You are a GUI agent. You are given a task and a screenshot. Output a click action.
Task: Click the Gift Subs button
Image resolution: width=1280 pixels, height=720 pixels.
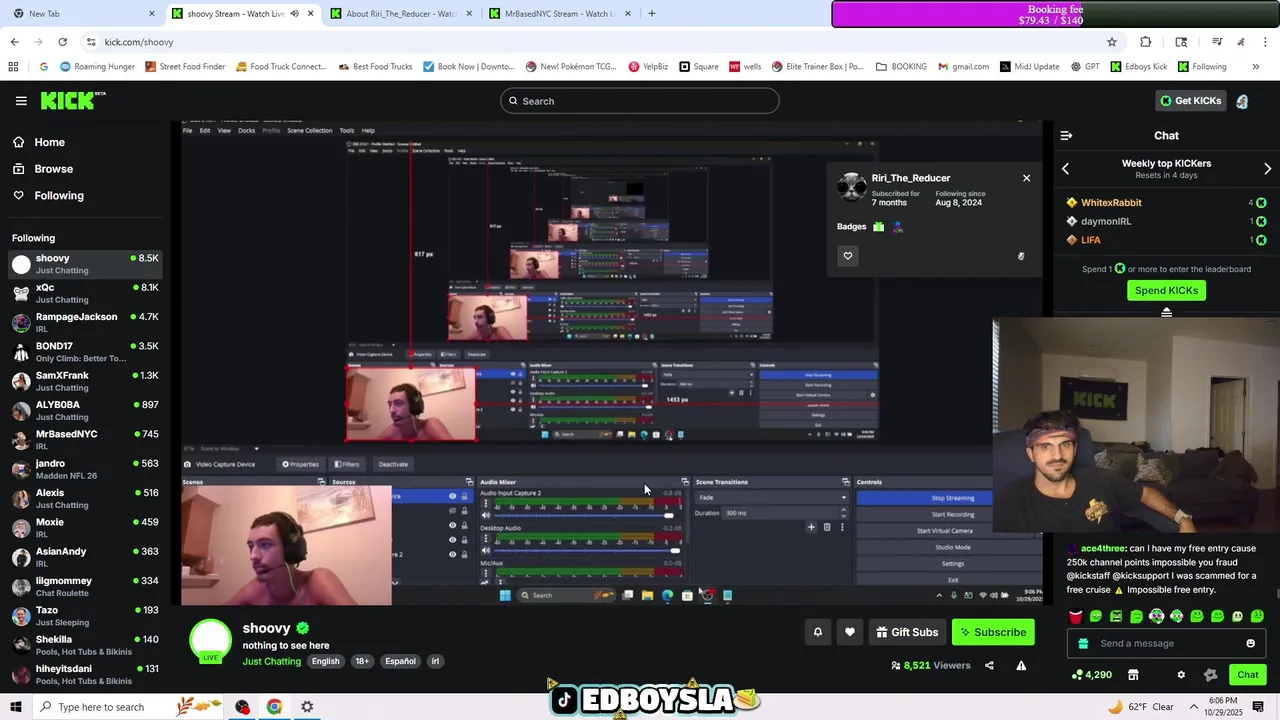coord(907,632)
